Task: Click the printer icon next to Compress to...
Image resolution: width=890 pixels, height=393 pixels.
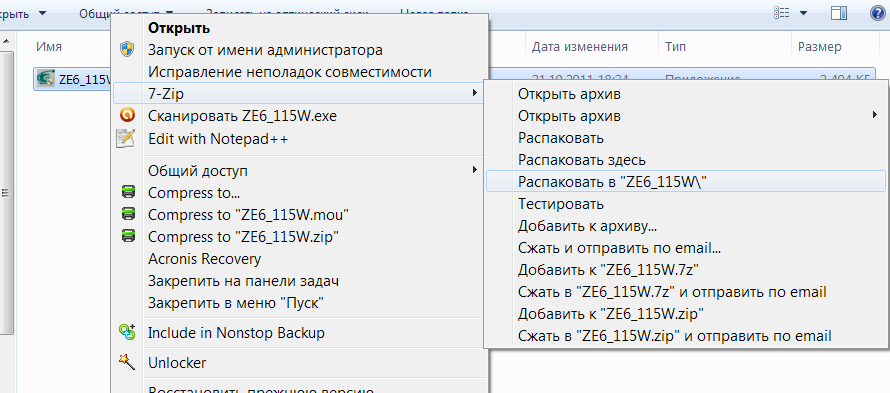Action: click(x=128, y=193)
